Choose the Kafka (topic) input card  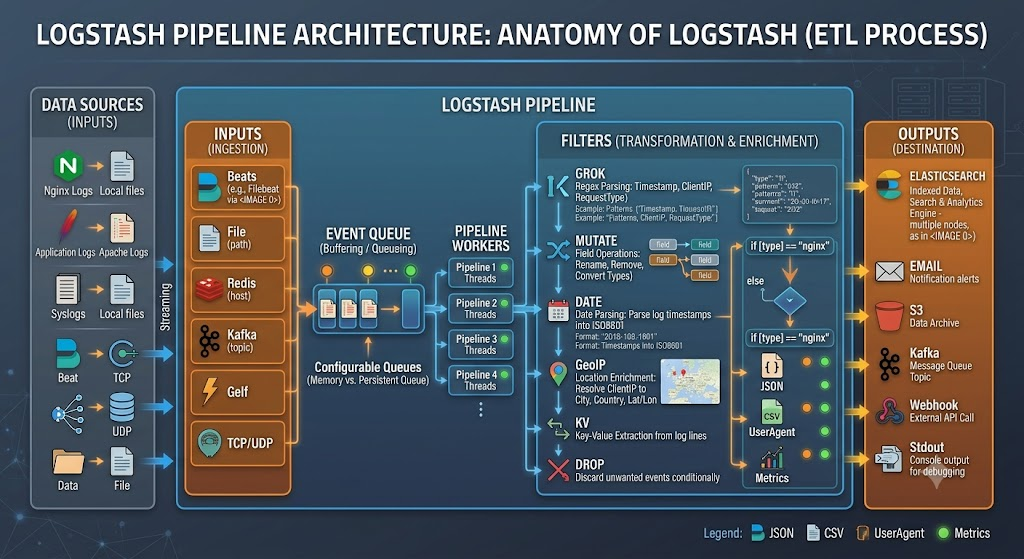click(238, 341)
